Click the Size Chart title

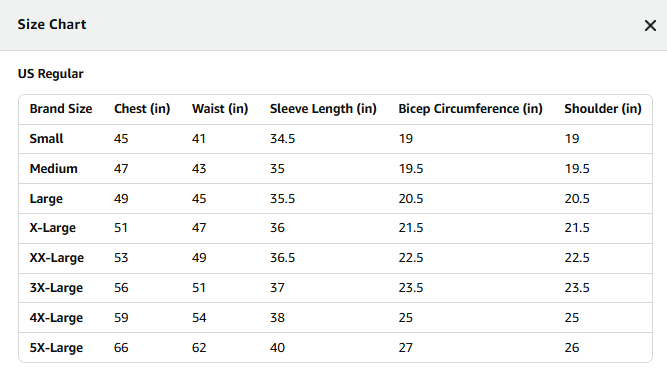[x=52, y=24]
